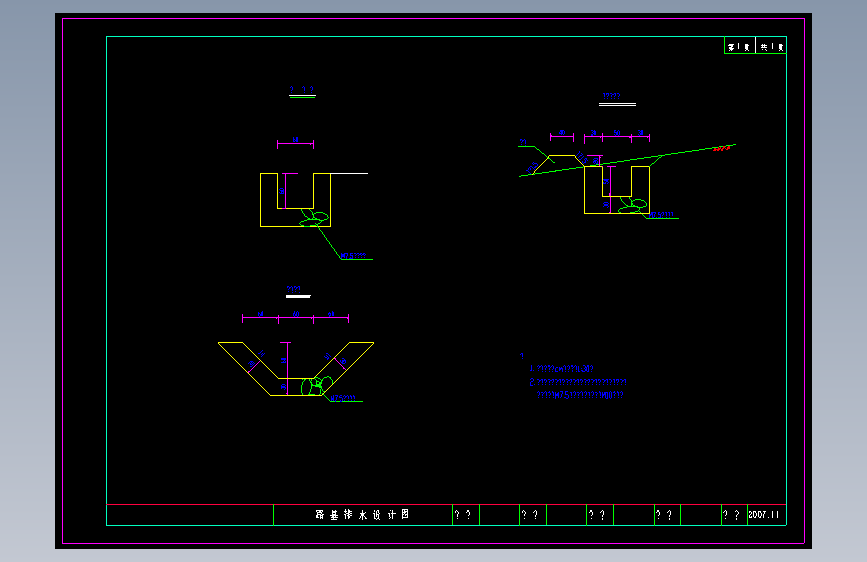
Task: Select the top-left drawing's underlined title
Action: click(302, 90)
